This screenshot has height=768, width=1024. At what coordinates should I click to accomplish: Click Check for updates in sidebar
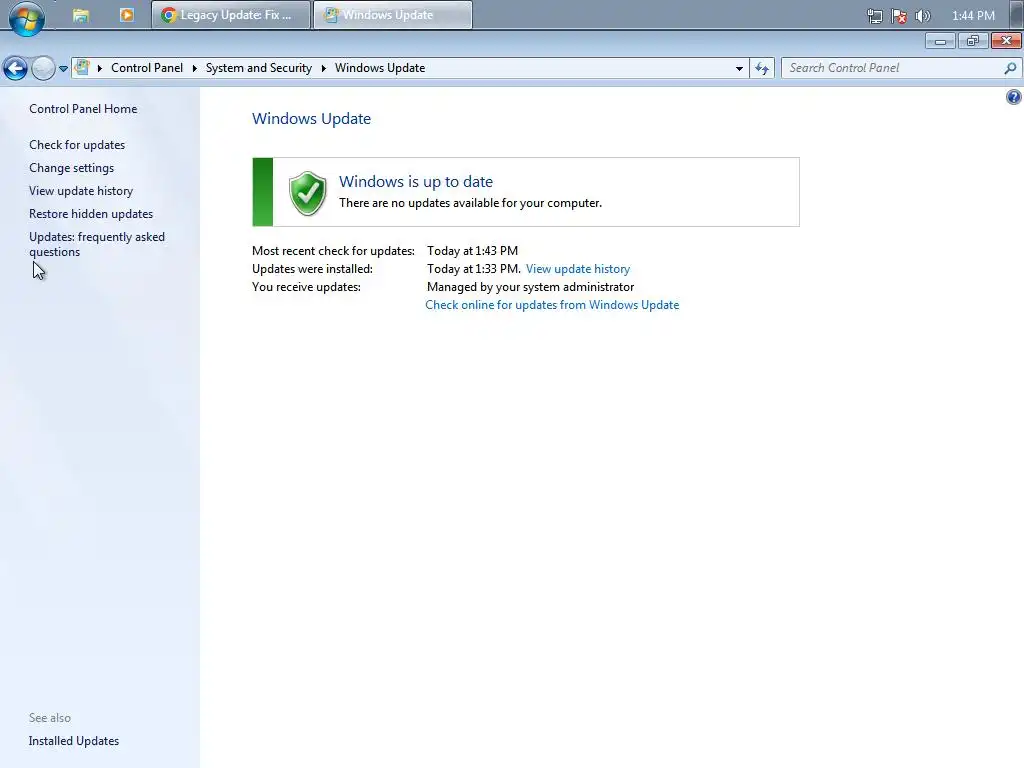(x=77, y=145)
